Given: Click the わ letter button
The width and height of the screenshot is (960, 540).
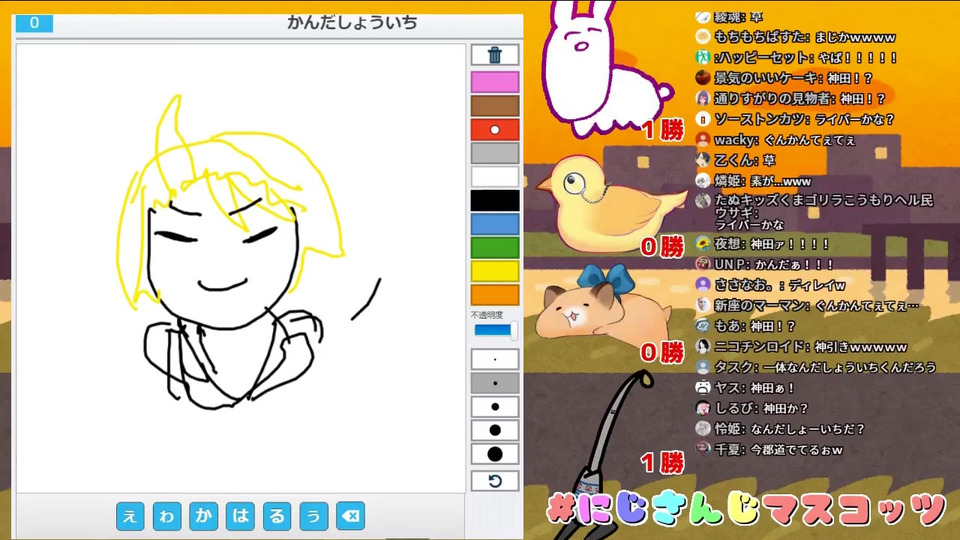Looking at the screenshot, I should click(x=167, y=516).
